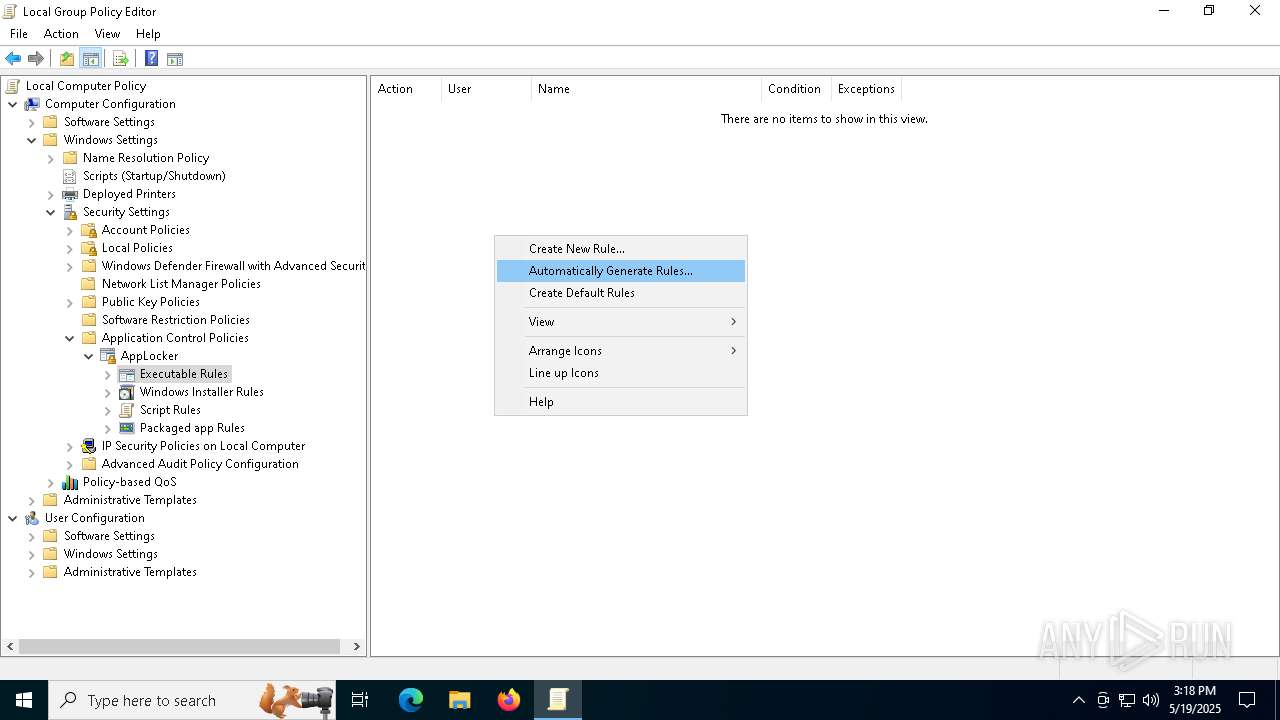The width and height of the screenshot is (1280, 720).
Task: Click the User Configuration user icon
Action: click(32, 518)
